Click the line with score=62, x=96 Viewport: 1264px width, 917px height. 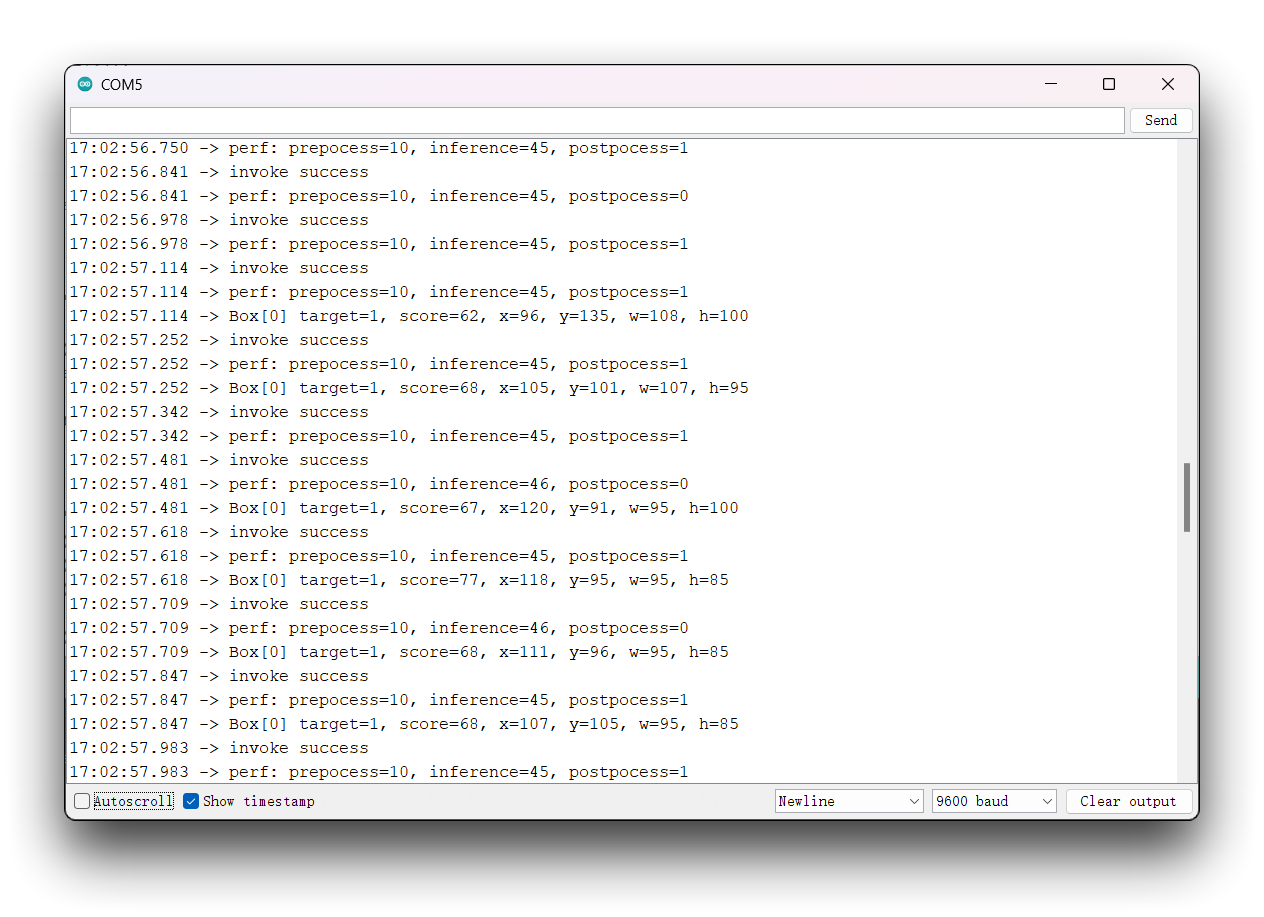409,316
